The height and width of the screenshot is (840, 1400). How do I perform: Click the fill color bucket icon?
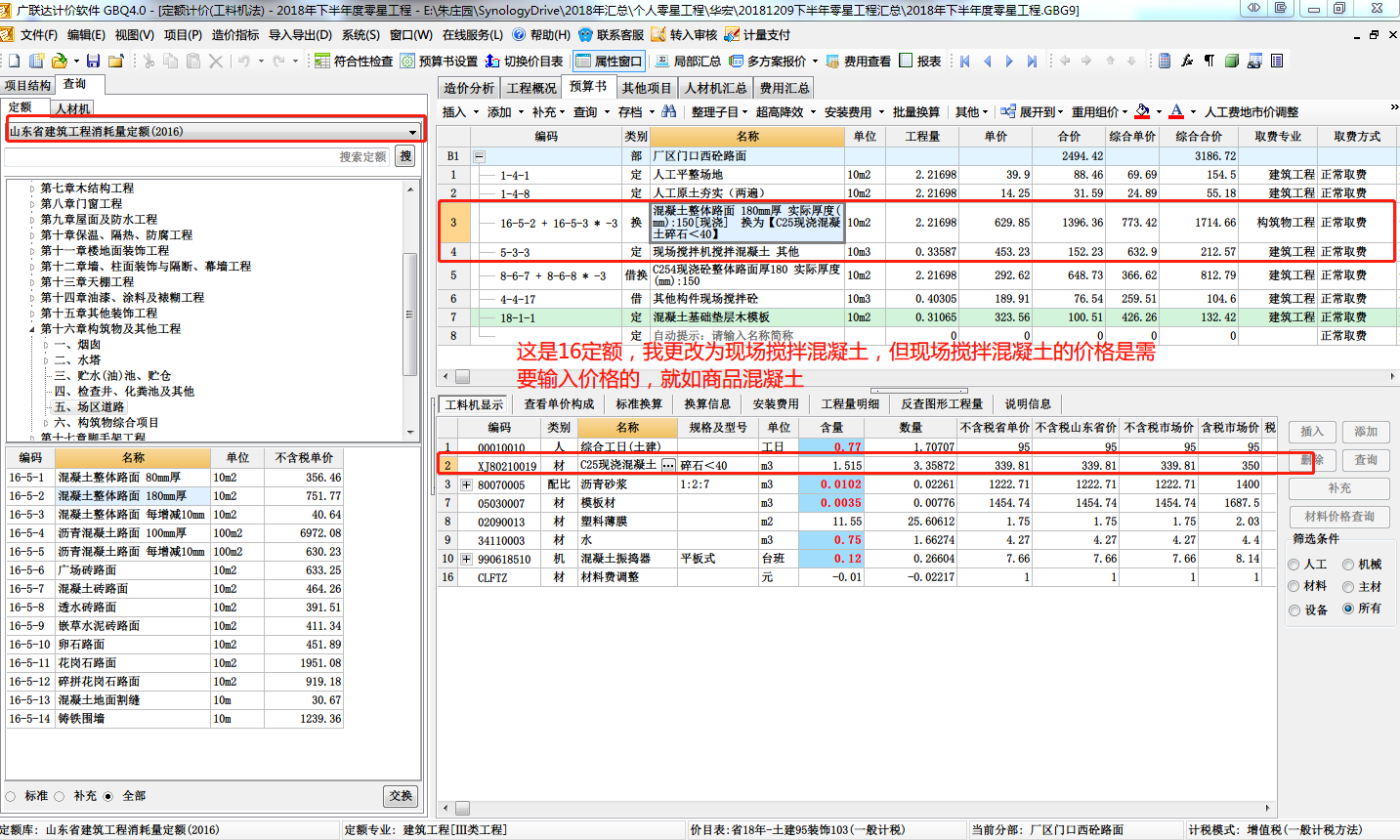click(x=1142, y=111)
